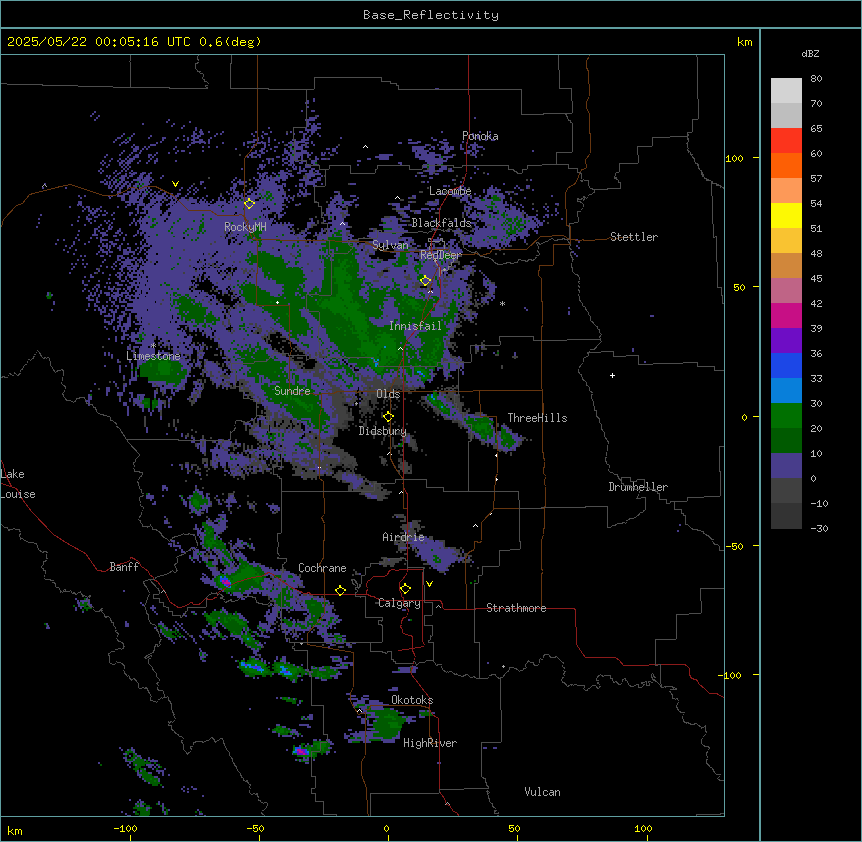The height and width of the screenshot is (842, 862).
Task: Click the magenta storm core west of Cochrane
Action: 224,581
